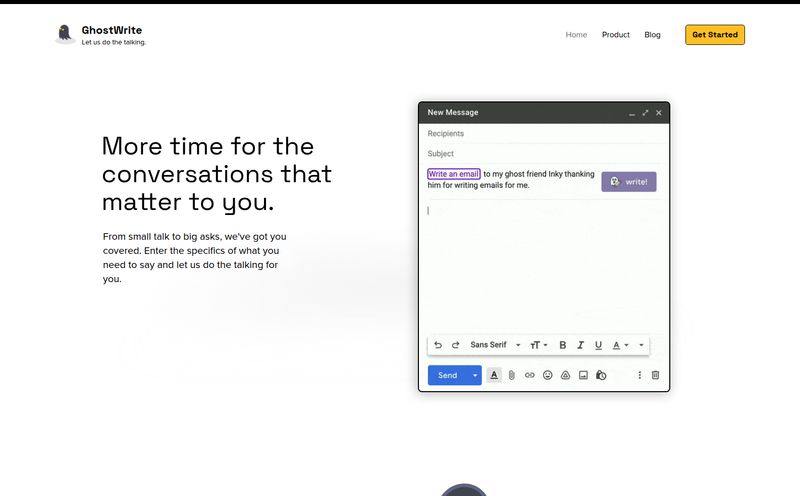
Task: Toggle formatting options A icon
Action: [494, 375]
